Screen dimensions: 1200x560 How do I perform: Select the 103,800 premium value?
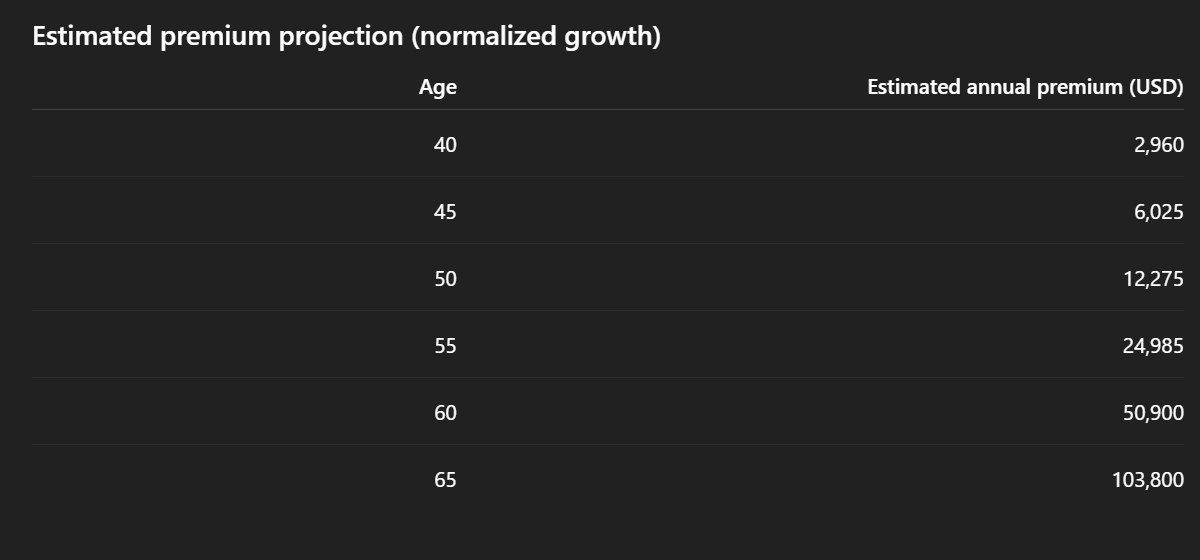[x=1148, y=480]
